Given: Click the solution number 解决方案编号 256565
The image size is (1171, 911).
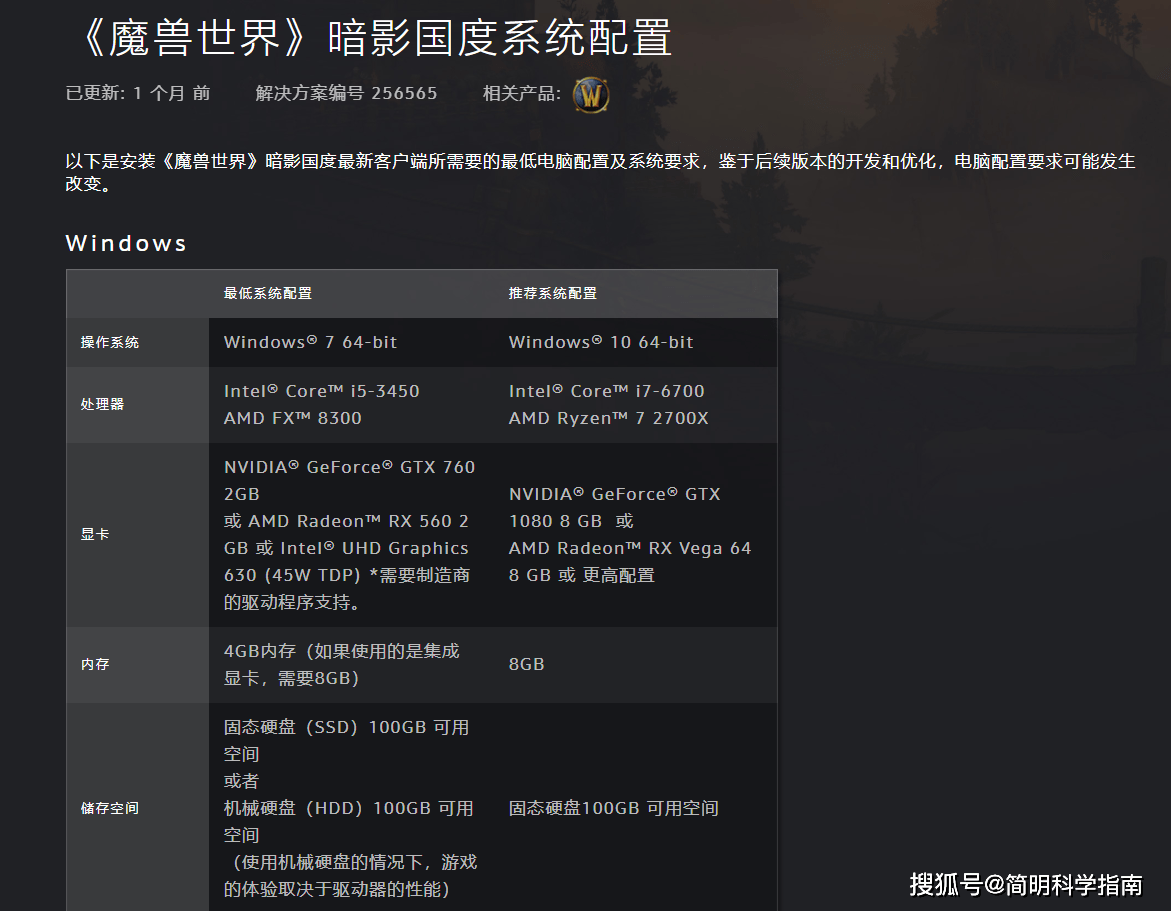Looking at the screenshot, I should click(x=347, y=93).
